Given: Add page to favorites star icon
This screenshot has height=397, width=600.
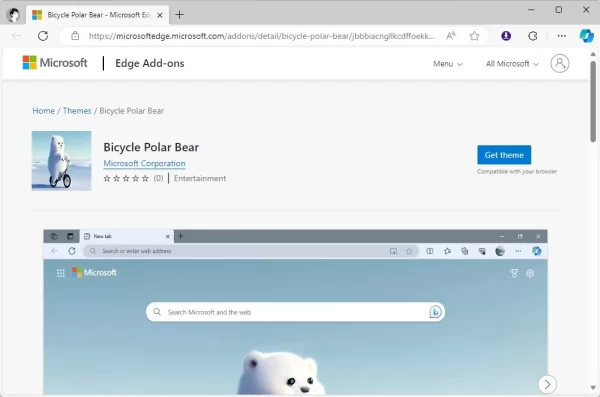Looking at the screenshot, I should [x=474, y=36].
